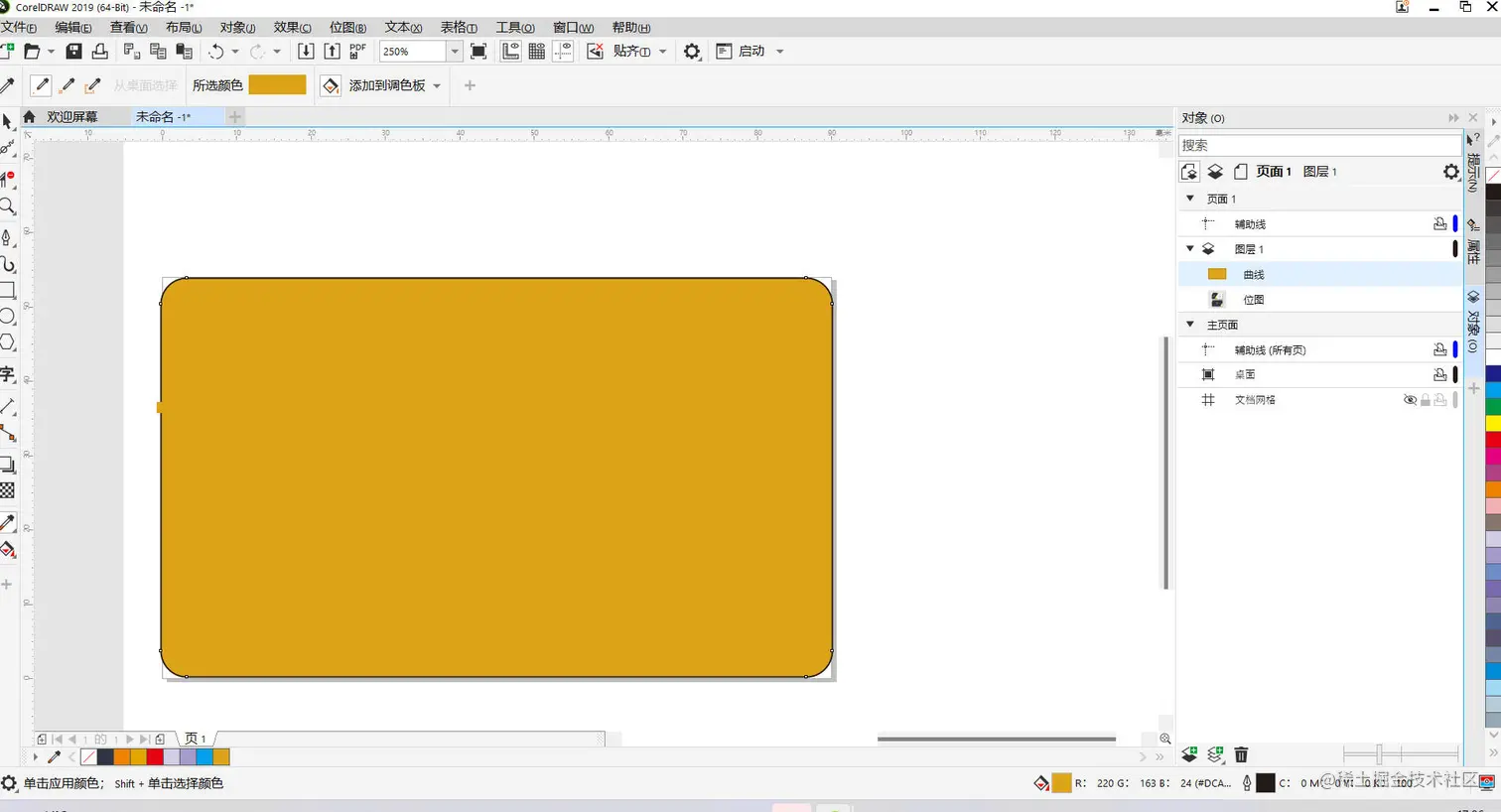Select the 页 1 page tab at the bottom

pyautogui.click(x=196, y=739)
